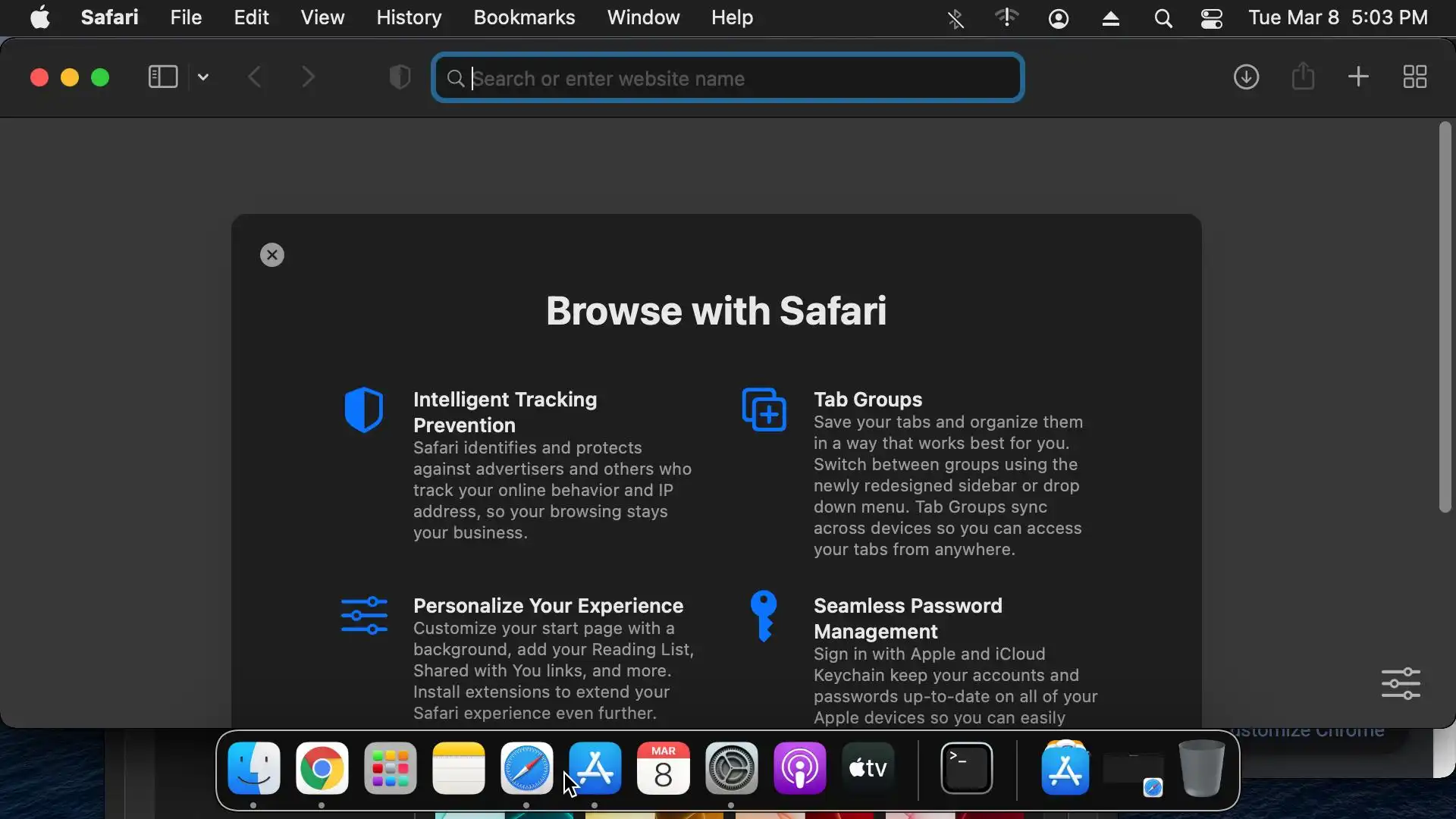Toggle Control Center in the menu bar

(1212, 18)
